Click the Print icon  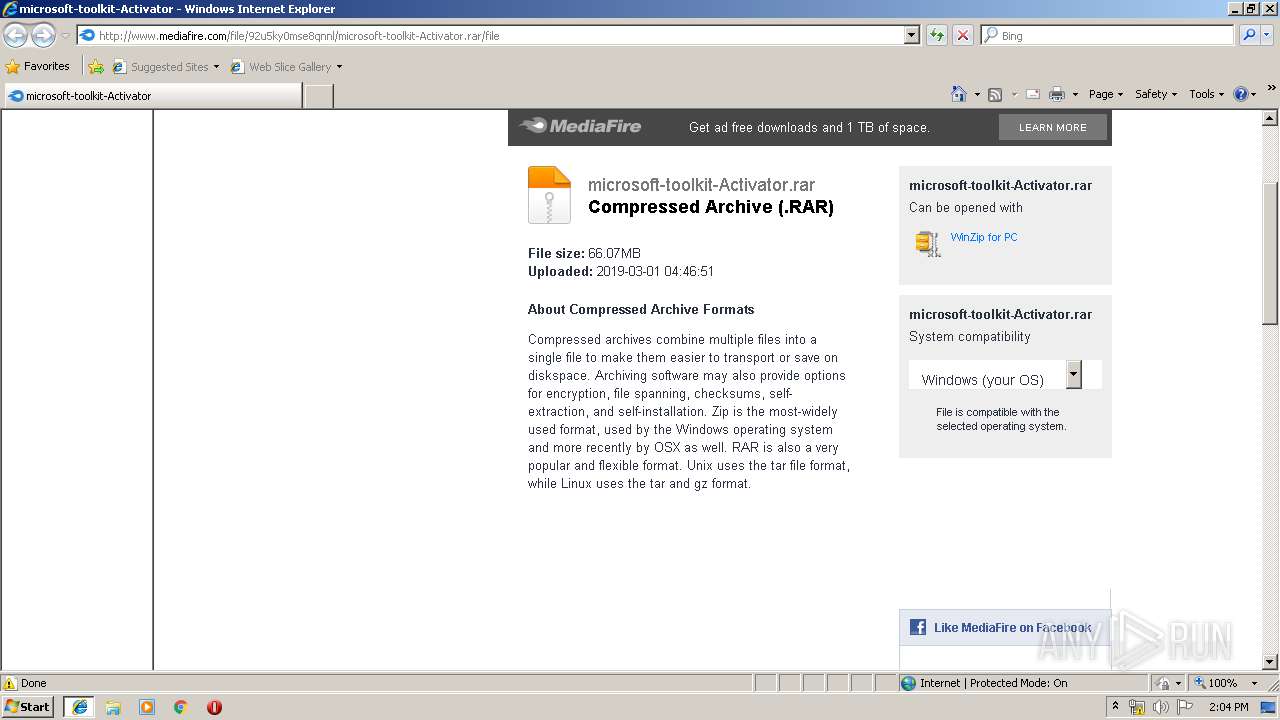tap(1057, 94)
